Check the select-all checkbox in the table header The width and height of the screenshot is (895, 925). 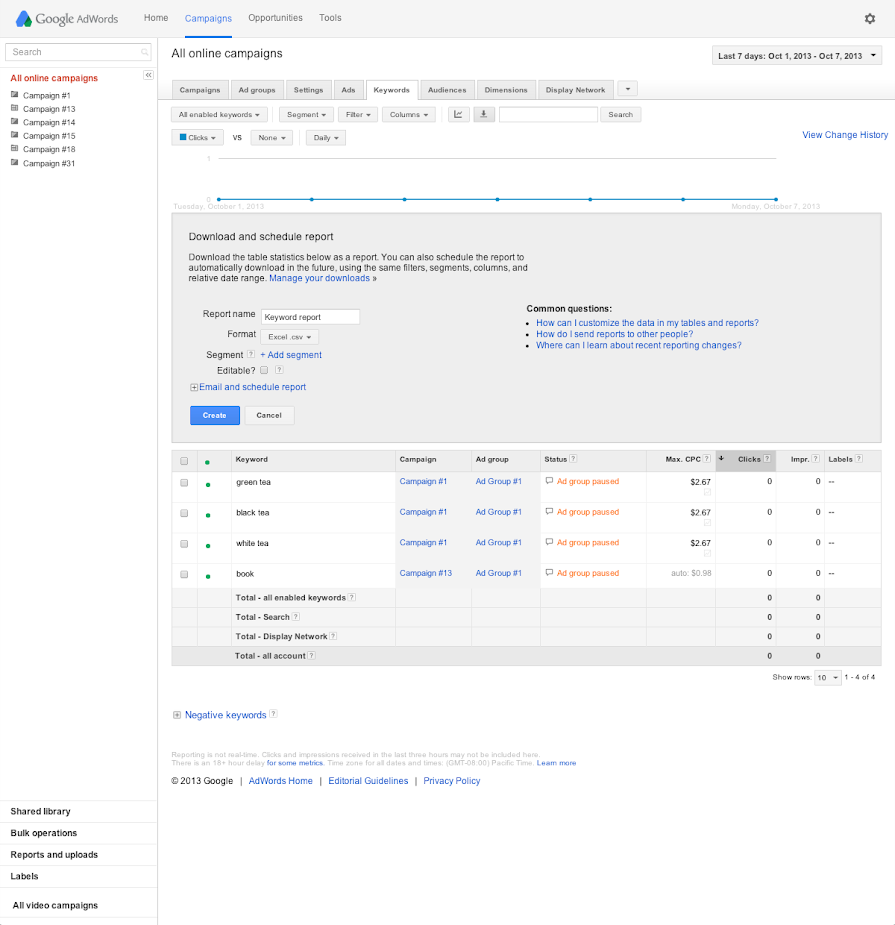[x=184, y=460]
